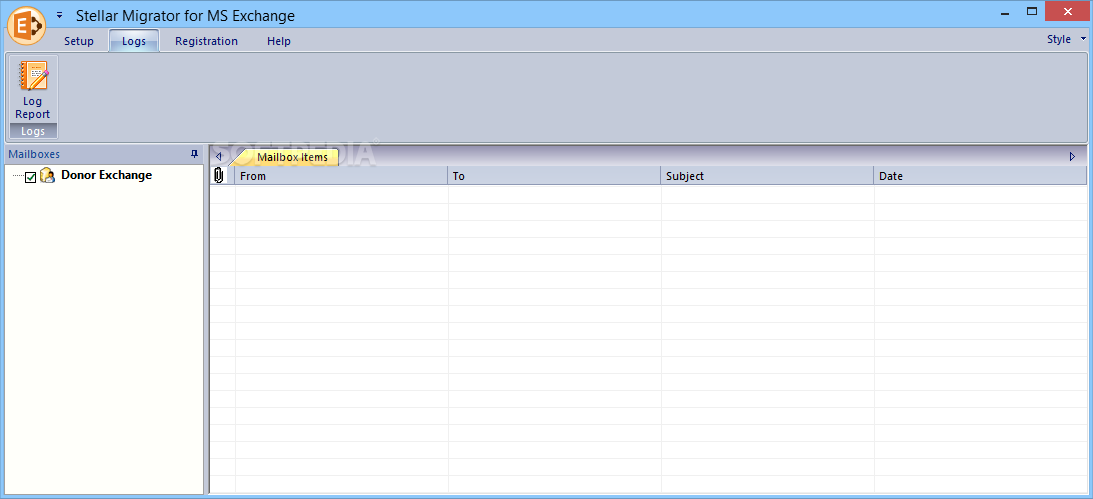The image size is (1093, 499).
Task: Select the Mailbox Items tab
Action: 292,157
